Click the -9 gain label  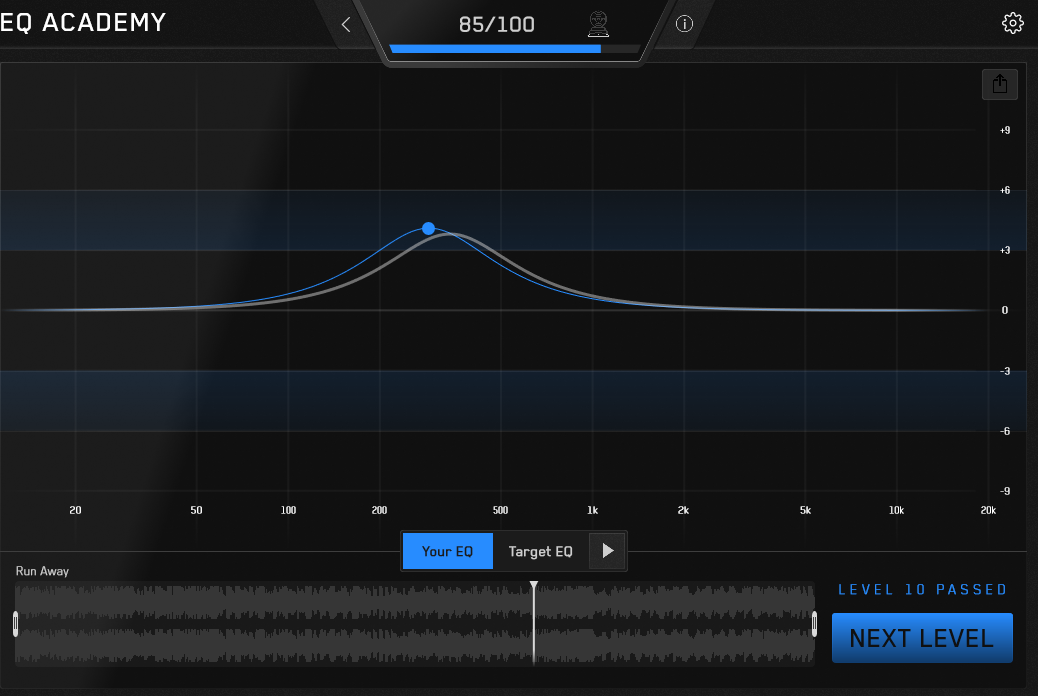1005,491
